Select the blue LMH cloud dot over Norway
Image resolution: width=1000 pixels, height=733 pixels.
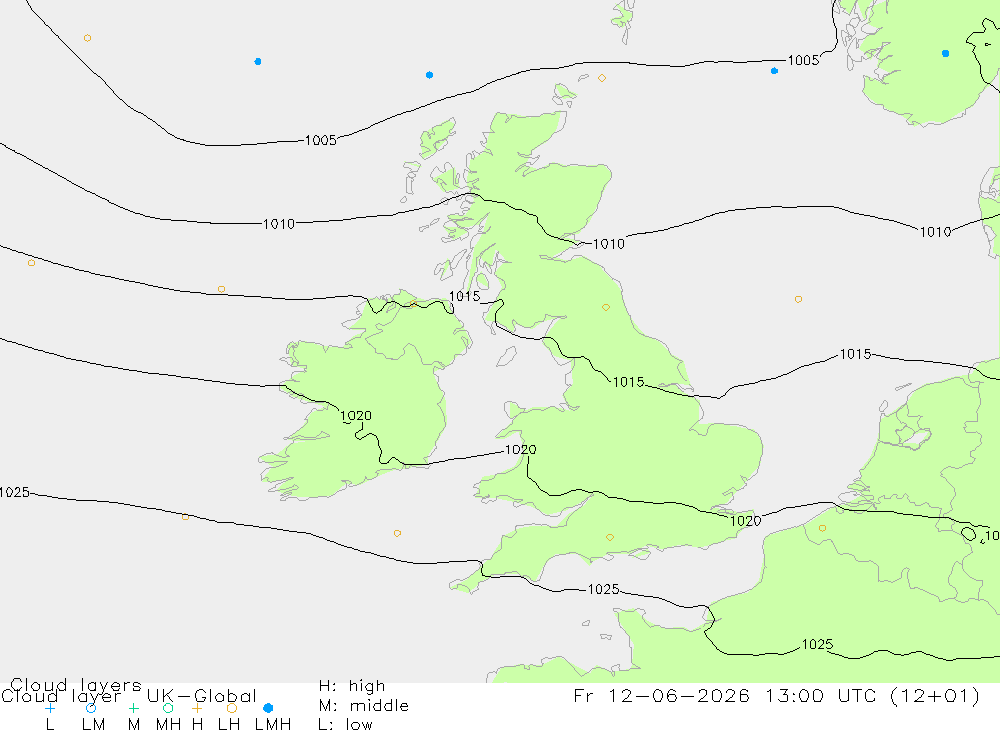945,54
